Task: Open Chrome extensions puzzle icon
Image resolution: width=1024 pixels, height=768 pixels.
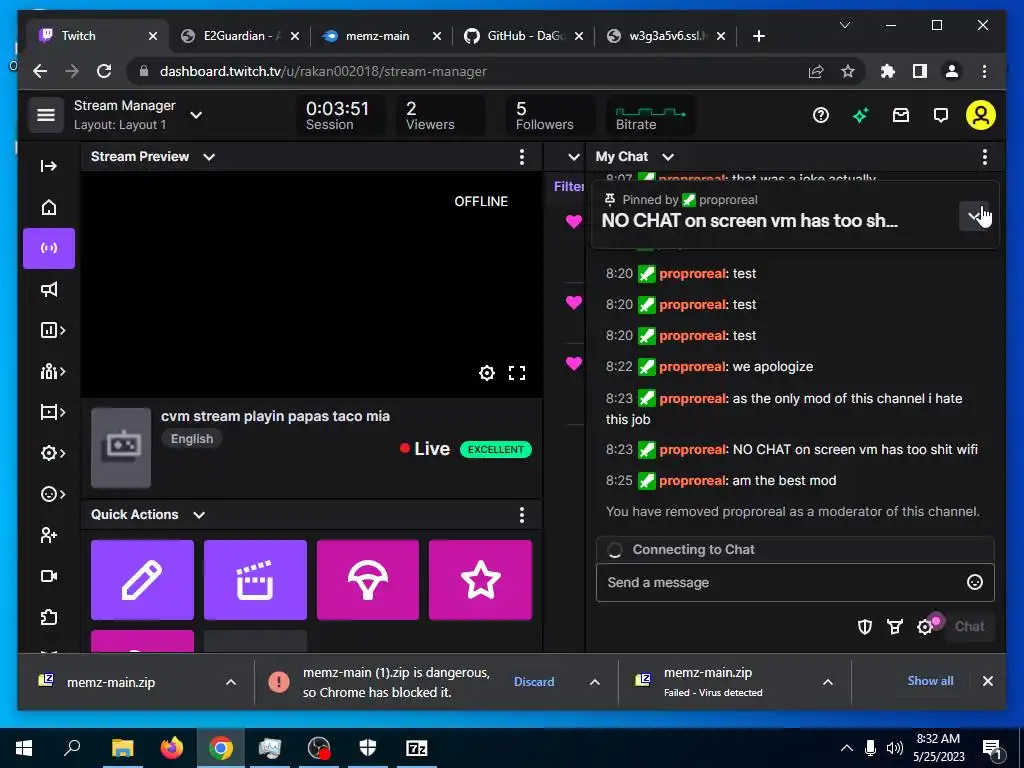Action: (888, 71)
